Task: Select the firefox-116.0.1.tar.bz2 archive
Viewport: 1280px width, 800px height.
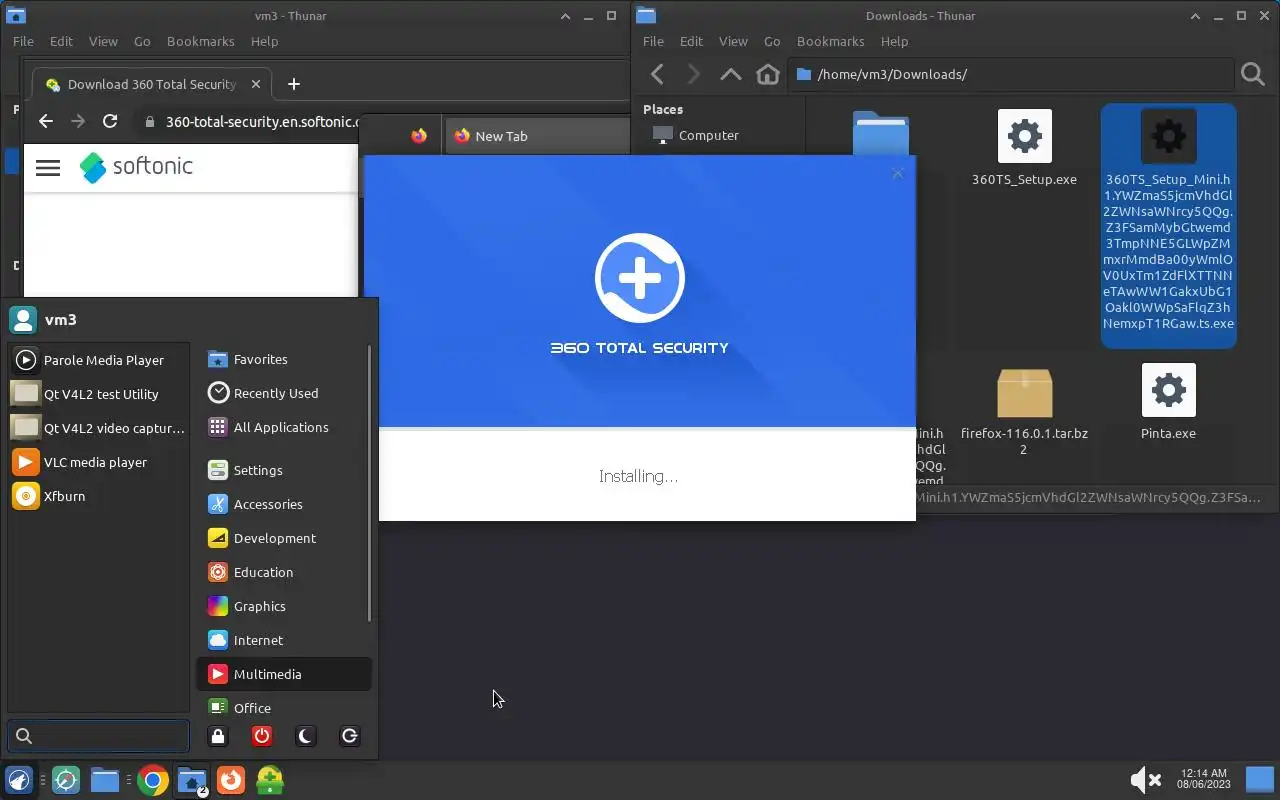Action: [1024, 412]
